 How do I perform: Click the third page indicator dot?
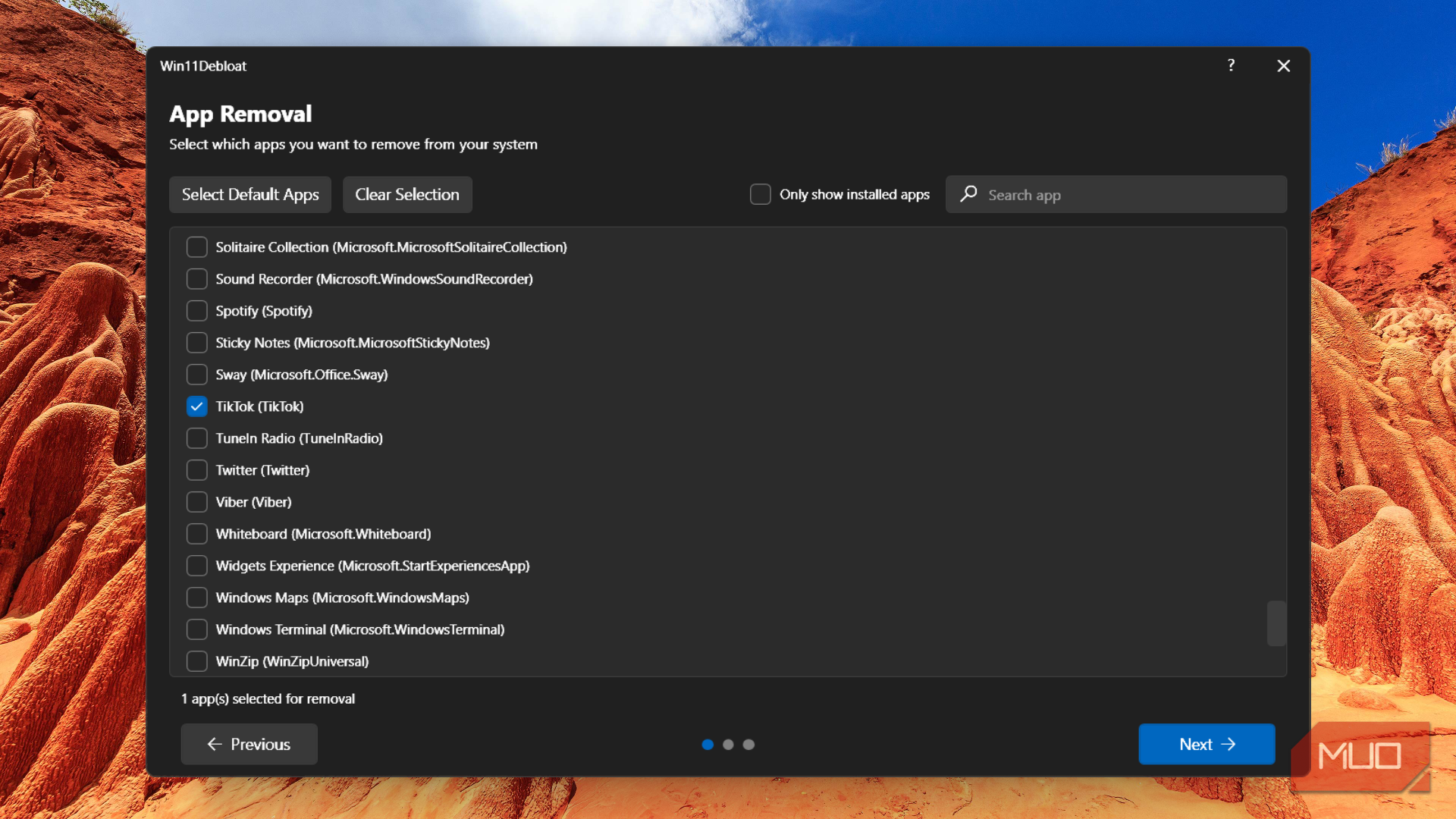point(748,745)
